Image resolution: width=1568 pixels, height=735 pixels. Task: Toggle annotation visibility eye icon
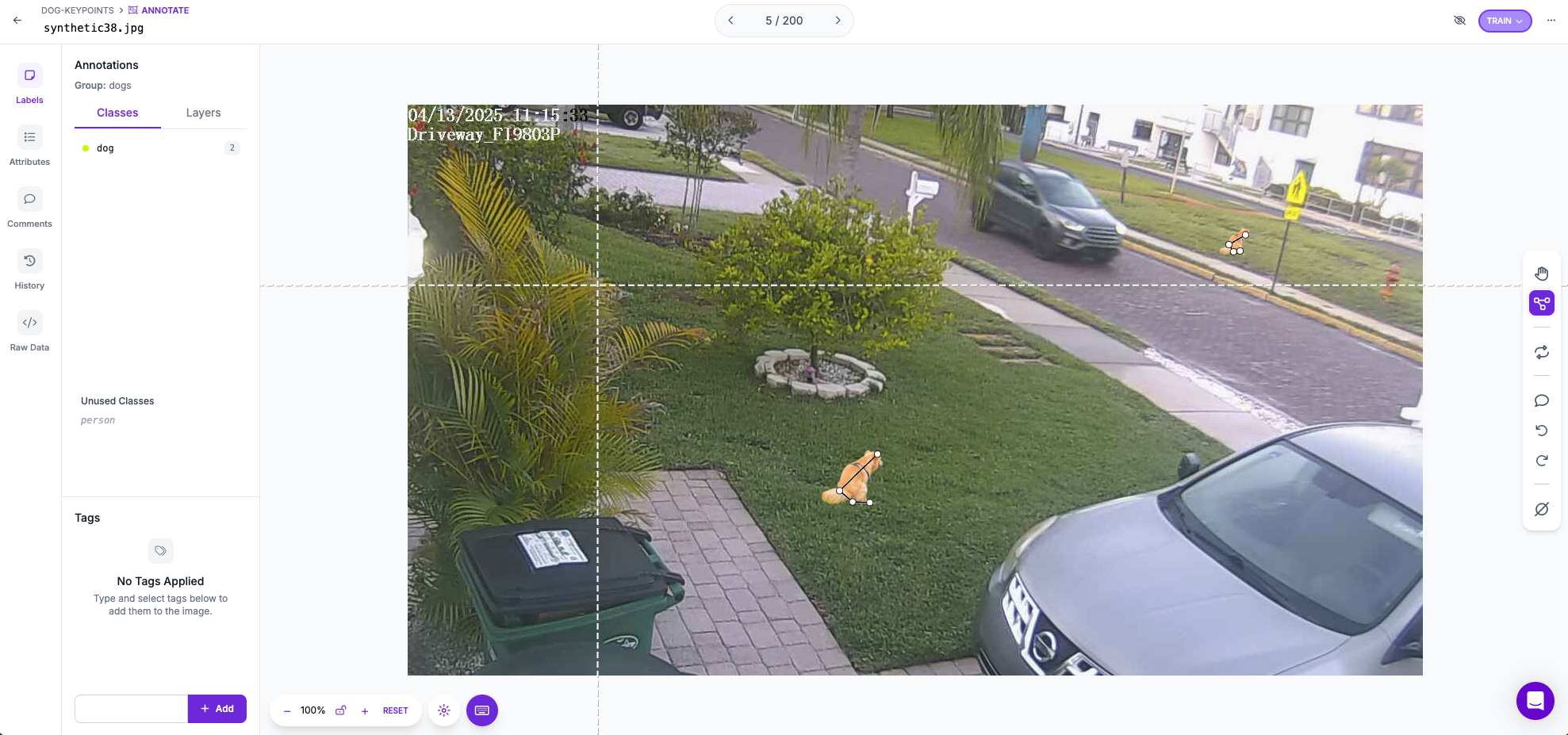point(1459,21)
